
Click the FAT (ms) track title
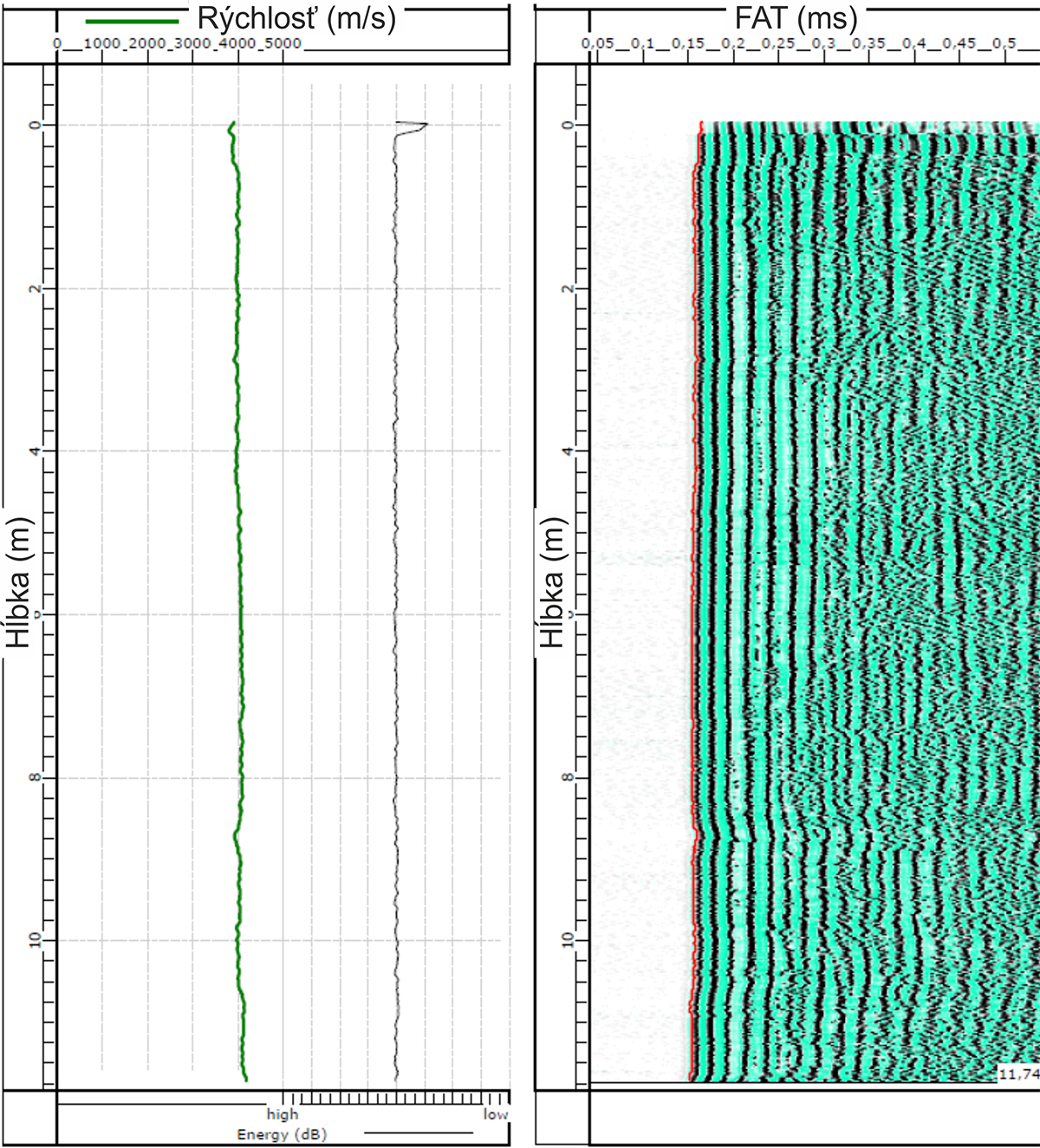796,18
